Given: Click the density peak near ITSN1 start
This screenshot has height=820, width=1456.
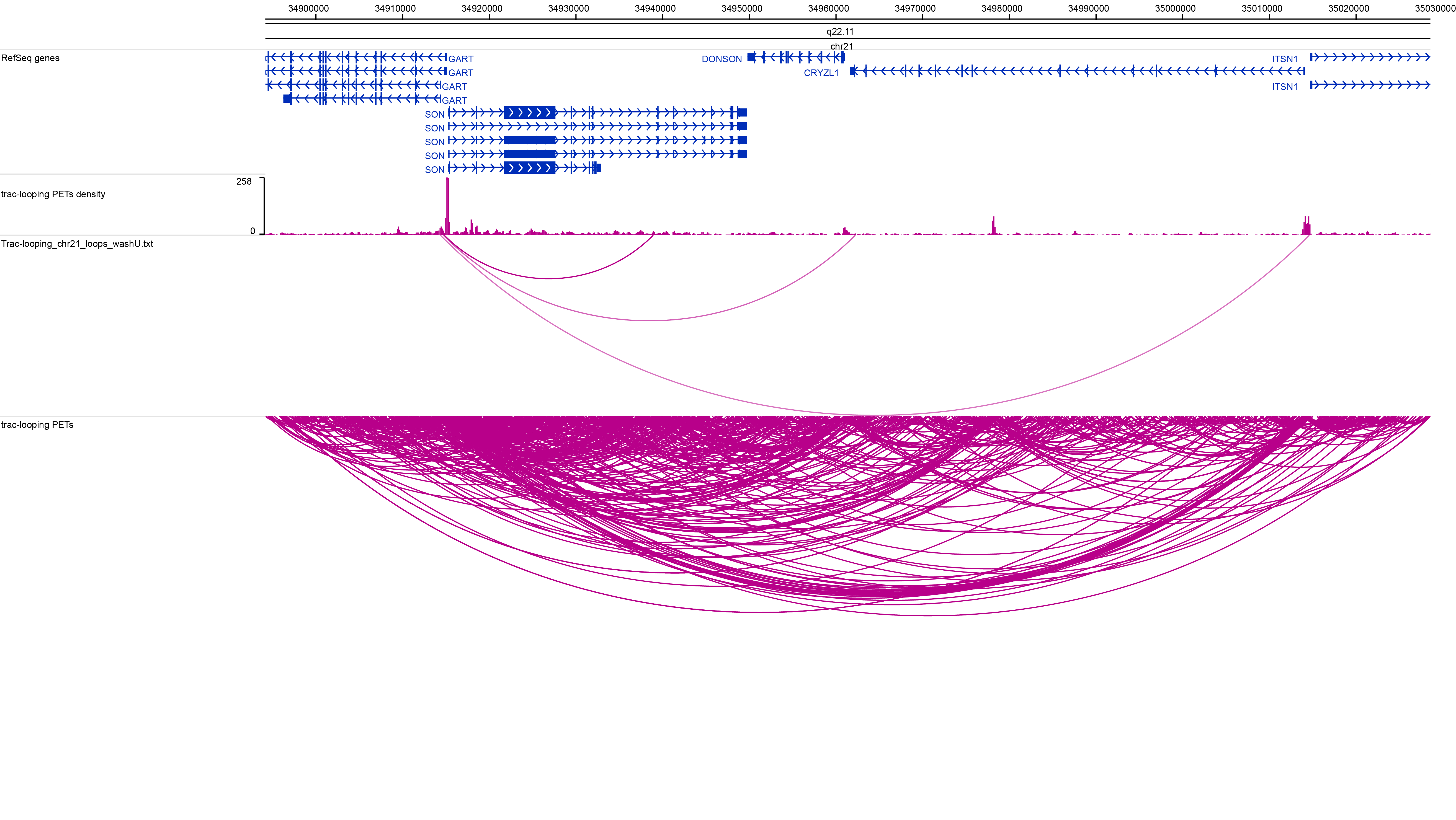Looking at the screenshot, I should pos(1306,225).
